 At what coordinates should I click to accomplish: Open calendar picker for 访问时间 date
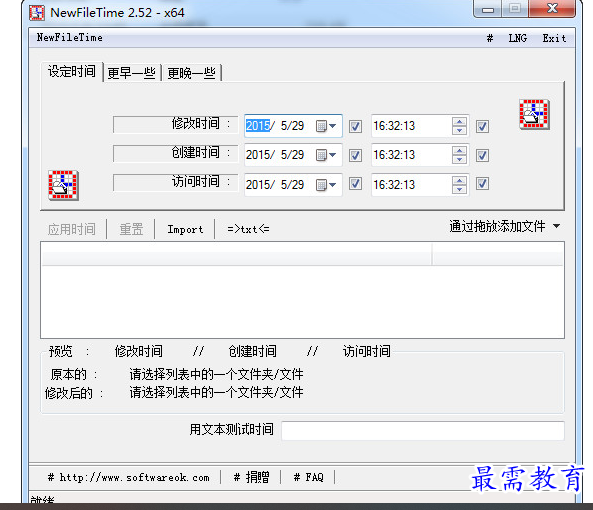[326, 185]
